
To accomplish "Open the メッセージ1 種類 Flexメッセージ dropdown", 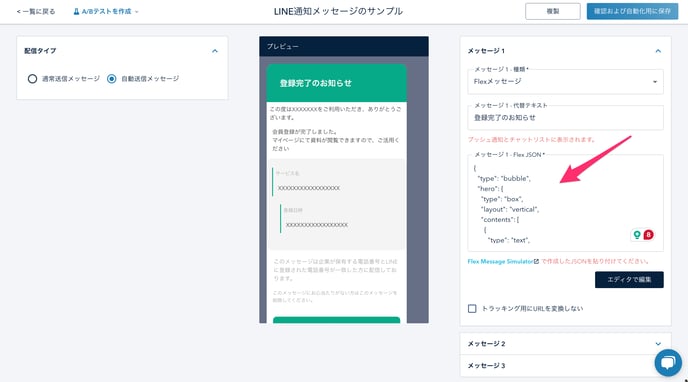I will [565, 82].
